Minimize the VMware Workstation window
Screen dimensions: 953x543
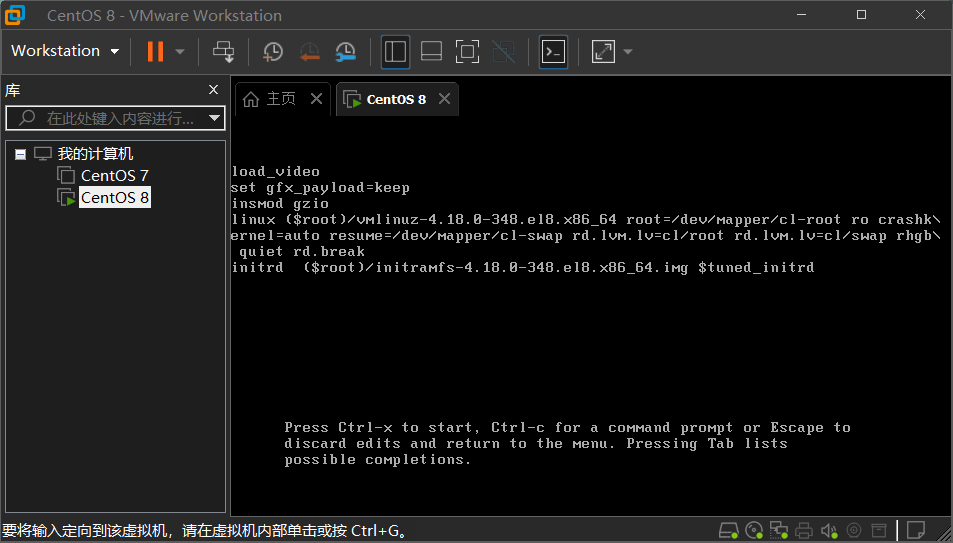[802, 15]
